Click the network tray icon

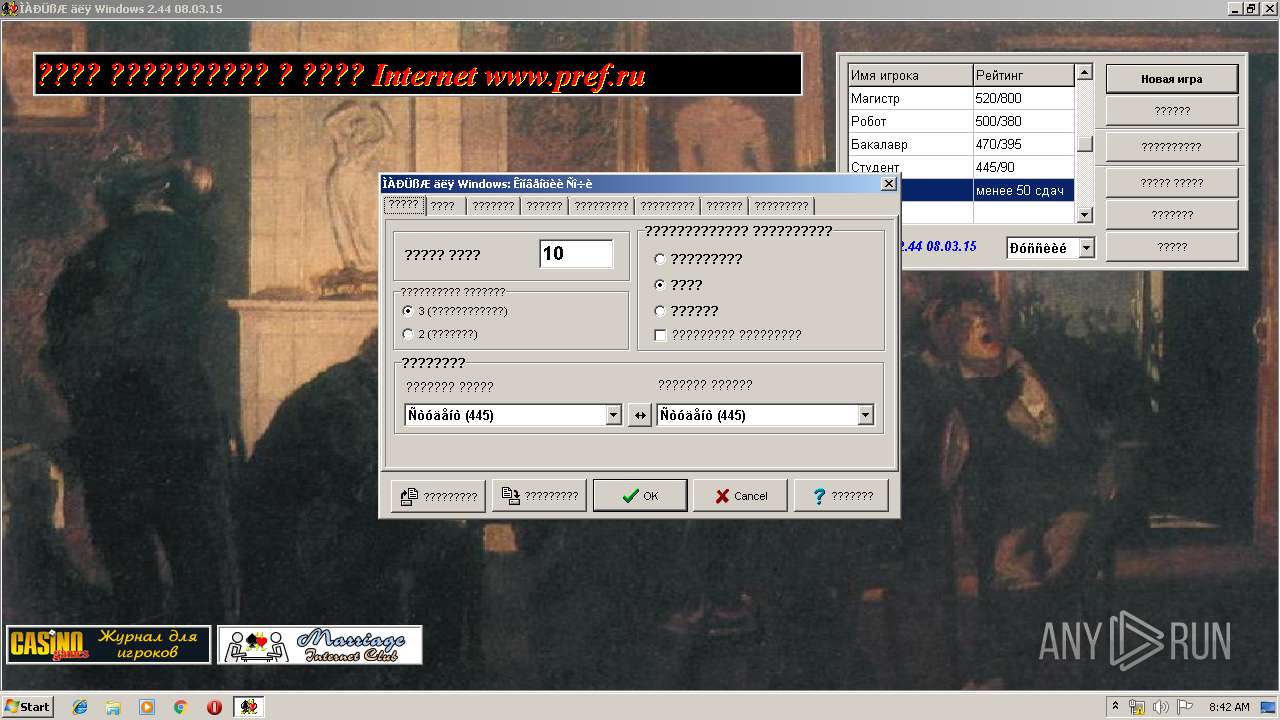click(x=1136, y=707)
